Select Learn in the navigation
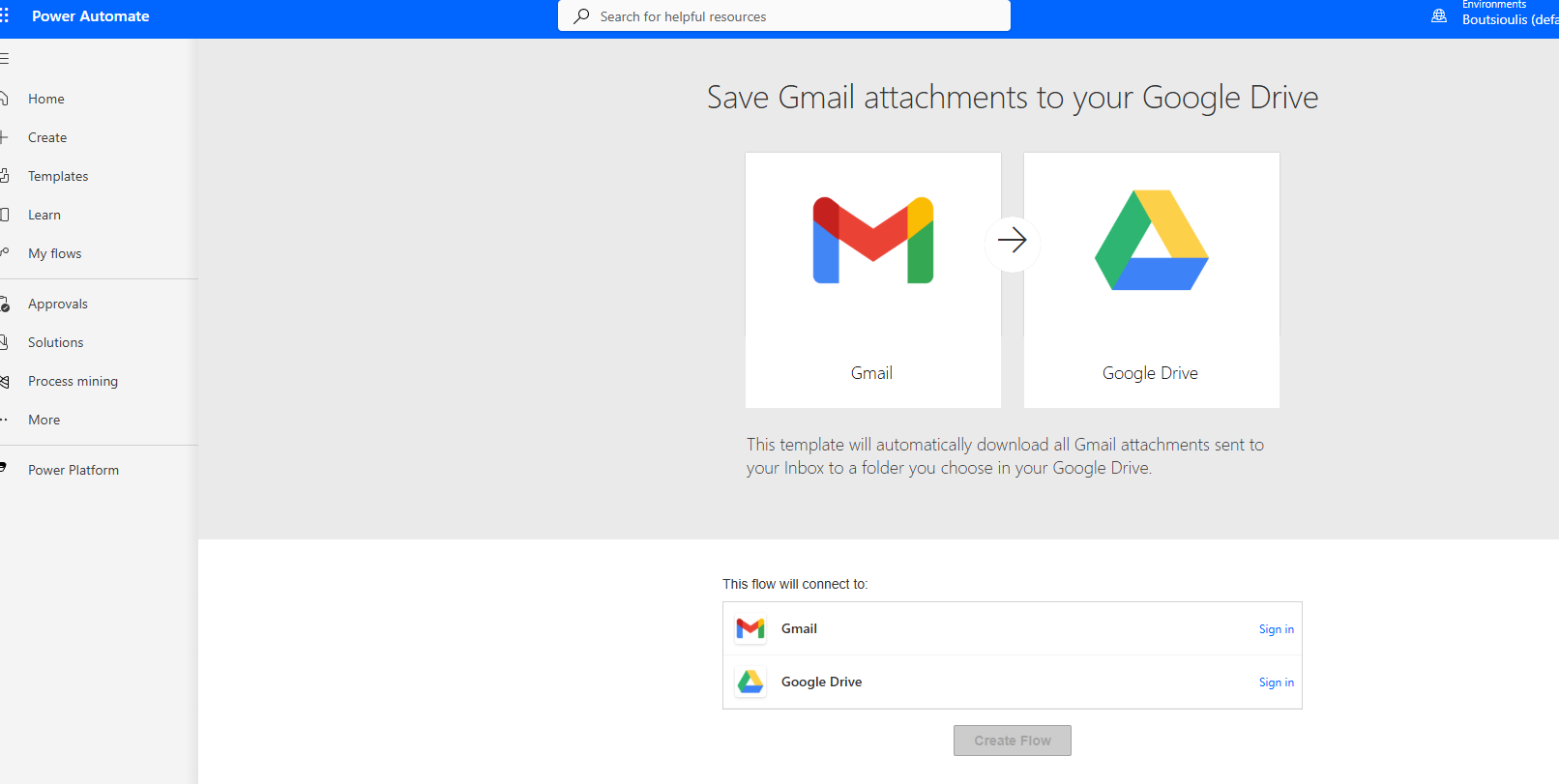The height and width of the screenshot is (784, 1559). (x=44, y=215)
